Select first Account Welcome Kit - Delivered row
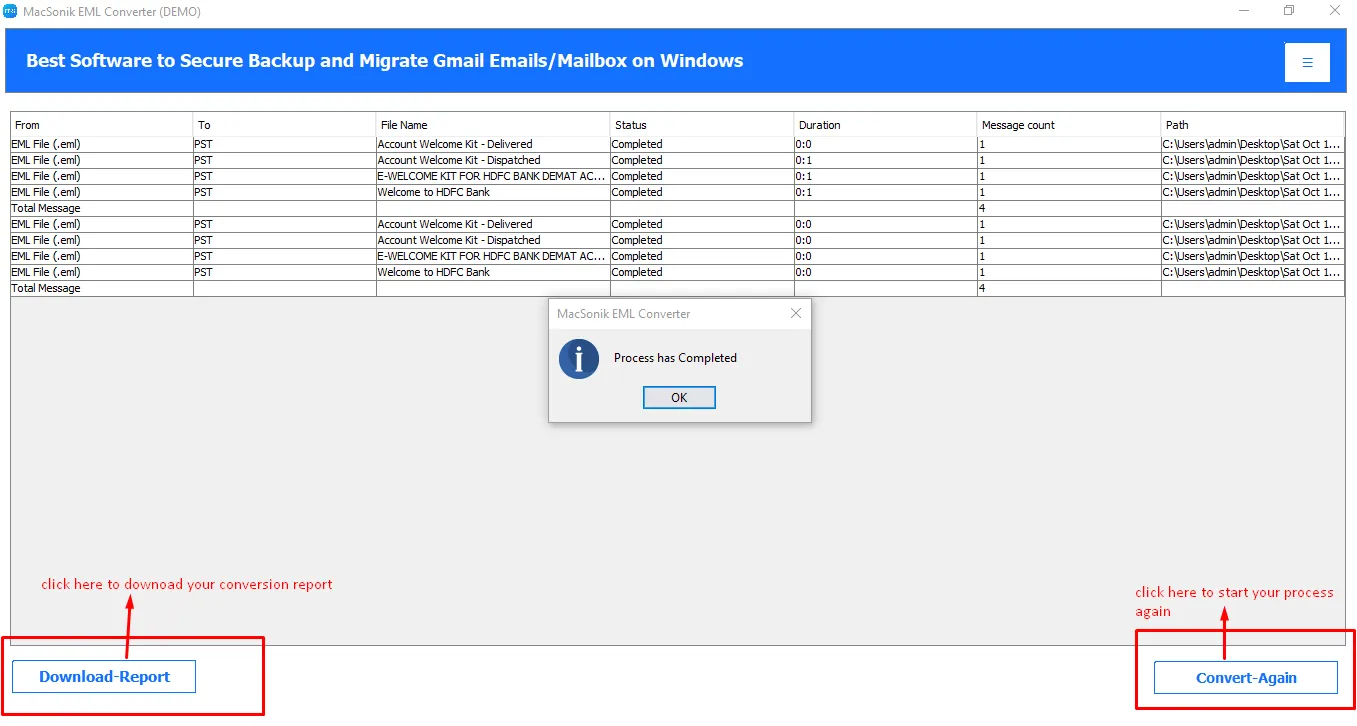The height and width of the screenshot is (726, 1357). (x=455, y=144)
